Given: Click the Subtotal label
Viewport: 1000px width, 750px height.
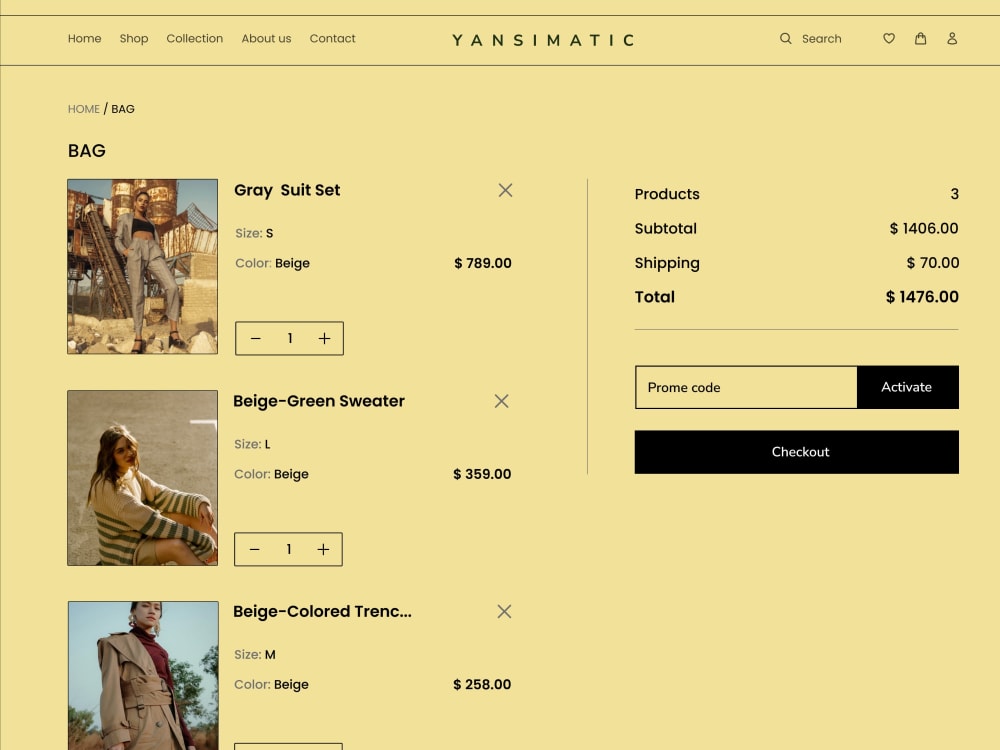Looking at the screenshot, I should point(665,228).
